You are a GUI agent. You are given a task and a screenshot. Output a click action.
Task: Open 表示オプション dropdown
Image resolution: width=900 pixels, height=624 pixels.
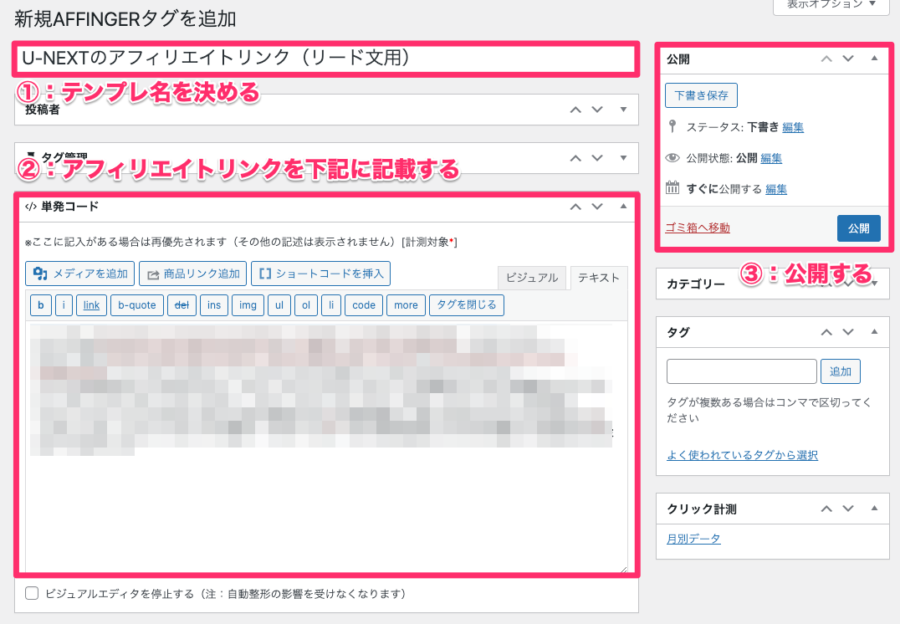tap(832, 5)
